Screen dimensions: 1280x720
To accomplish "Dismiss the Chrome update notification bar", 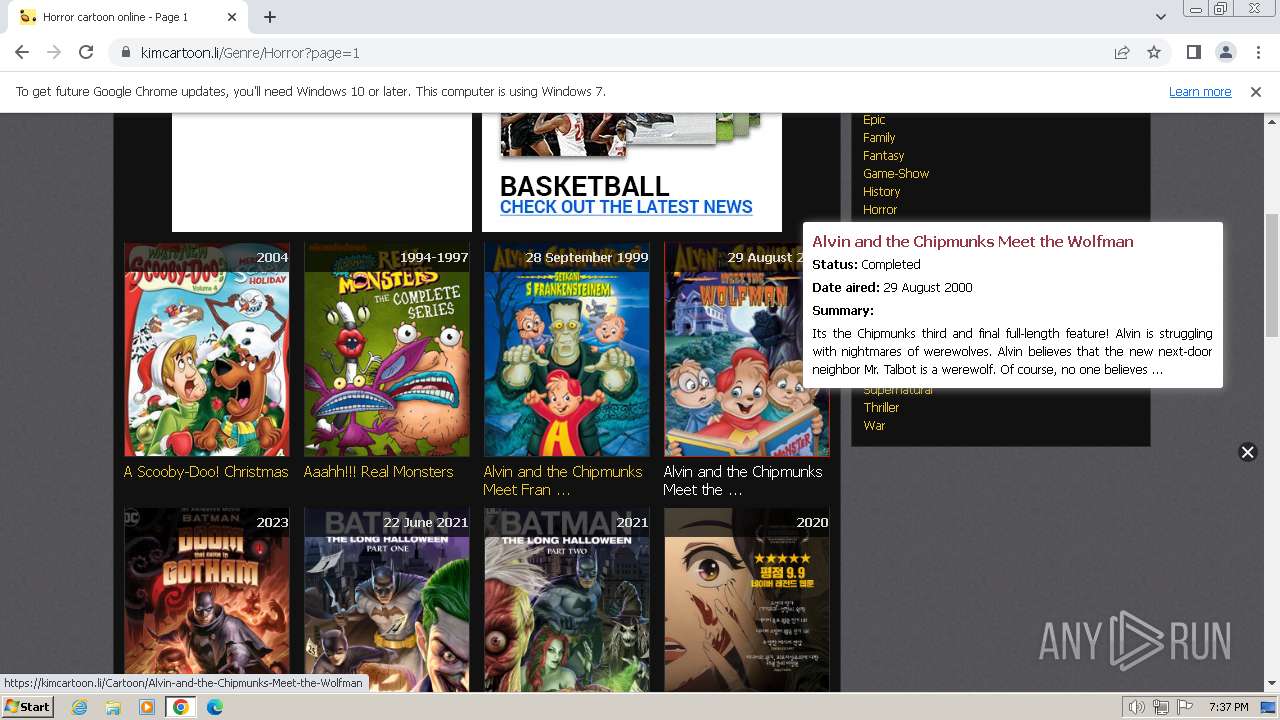I will 1256,92.
